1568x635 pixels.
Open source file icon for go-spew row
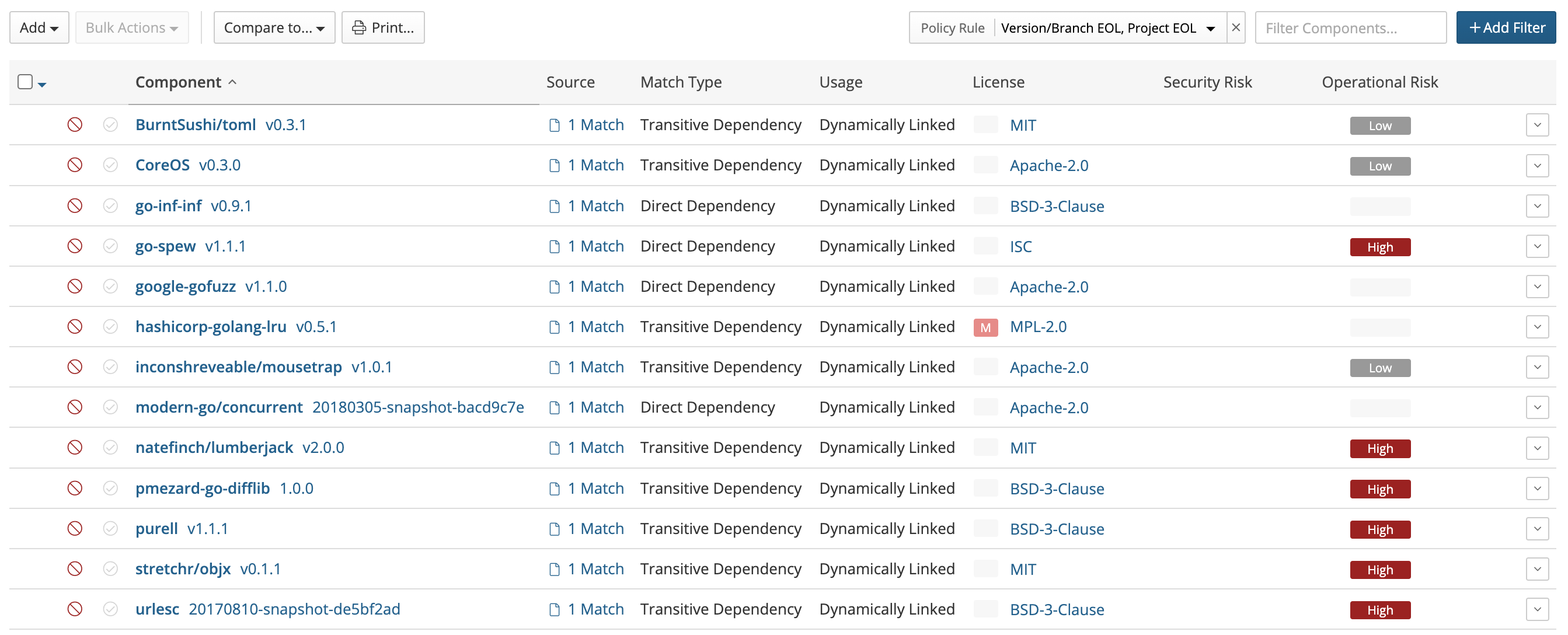(554, 246)
